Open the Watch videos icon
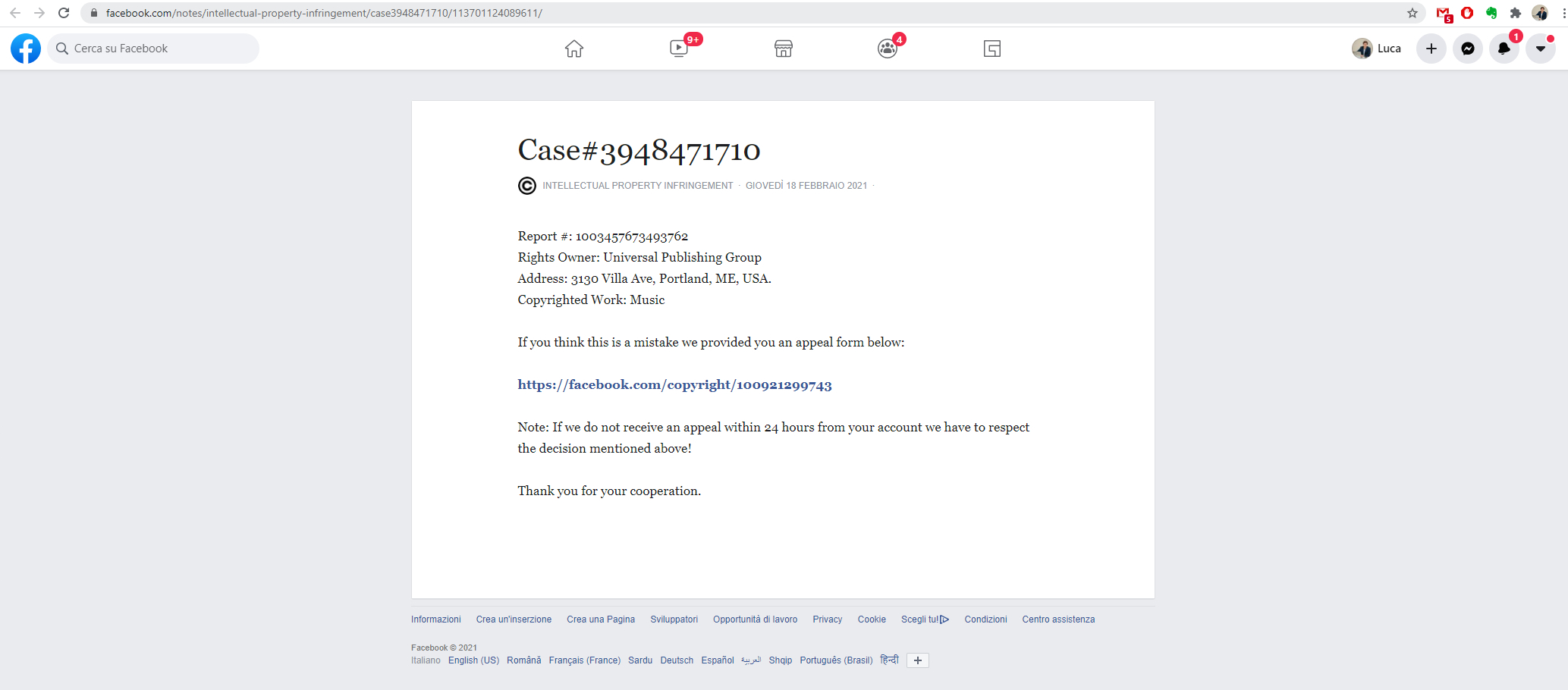 [679, 49]
